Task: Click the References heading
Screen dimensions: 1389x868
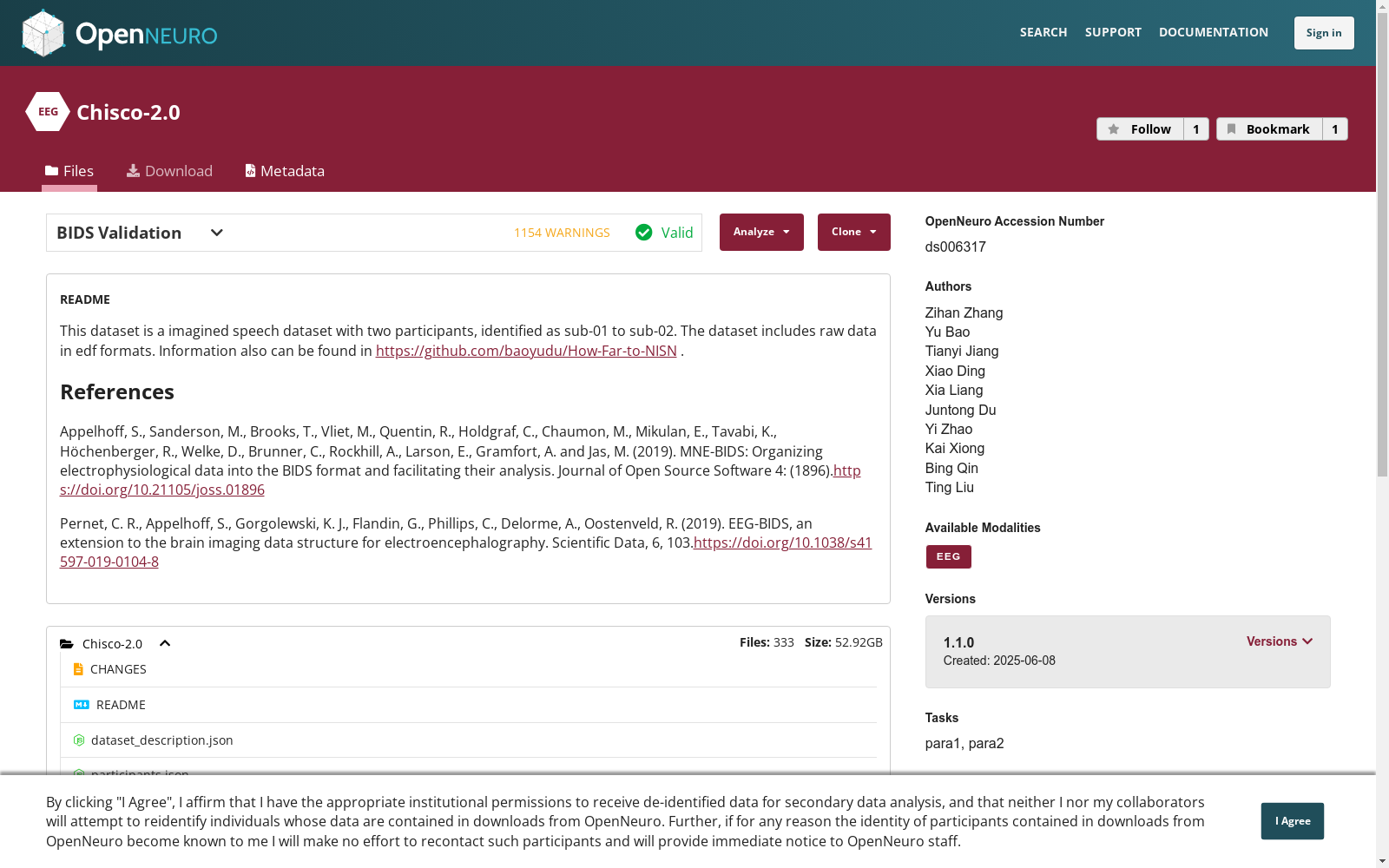Action: tap(117, 391)
